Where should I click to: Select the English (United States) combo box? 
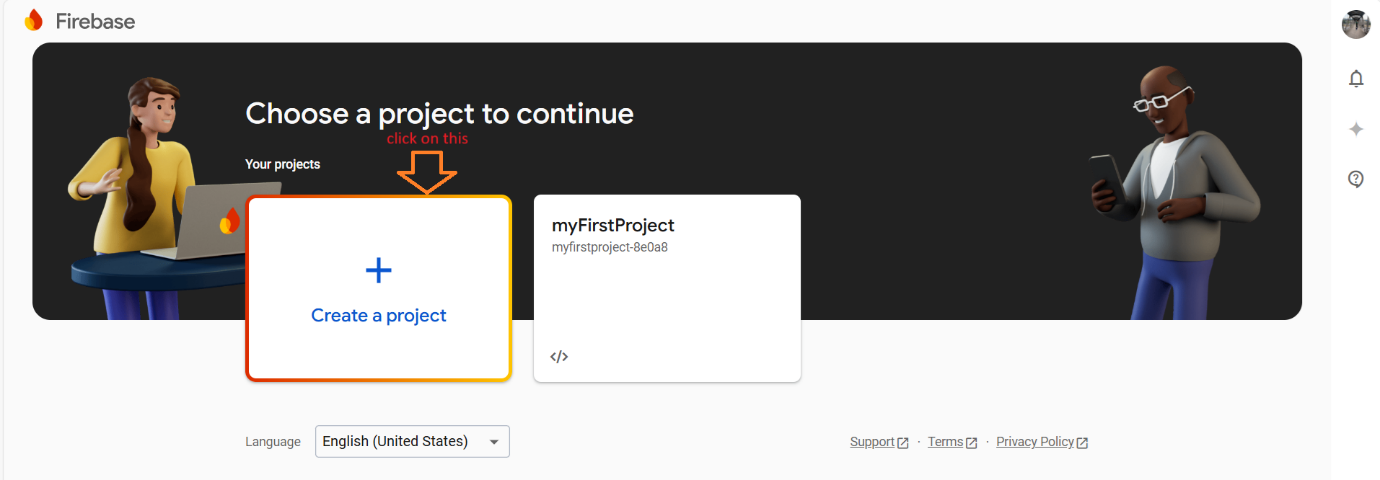(x=412, y=441)
